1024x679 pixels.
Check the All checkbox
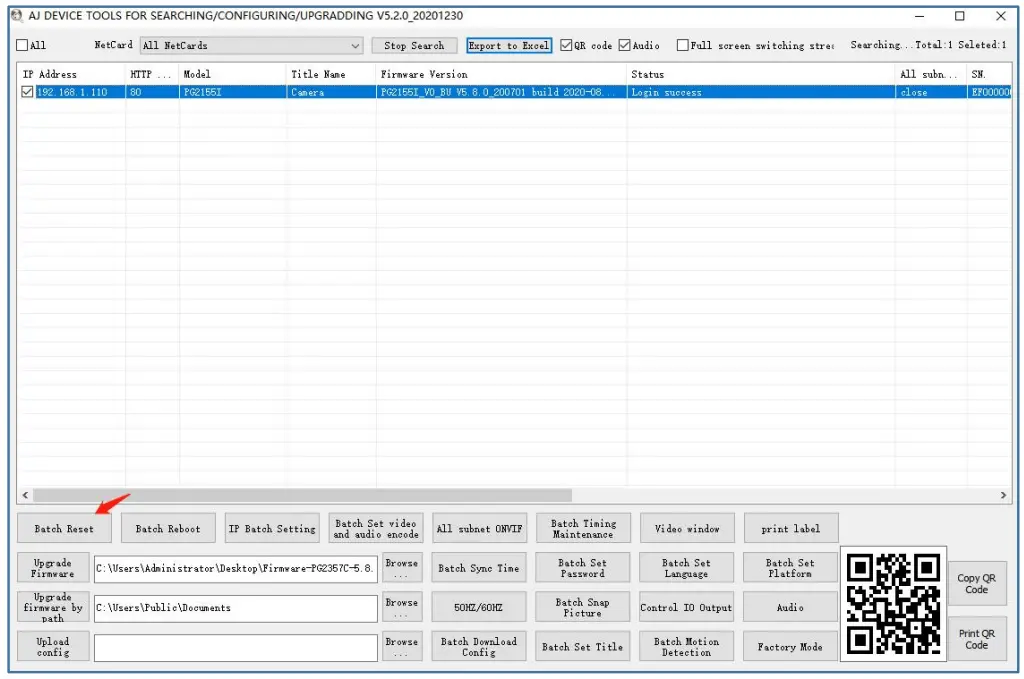pyautogui.click(x=22, y=45)
